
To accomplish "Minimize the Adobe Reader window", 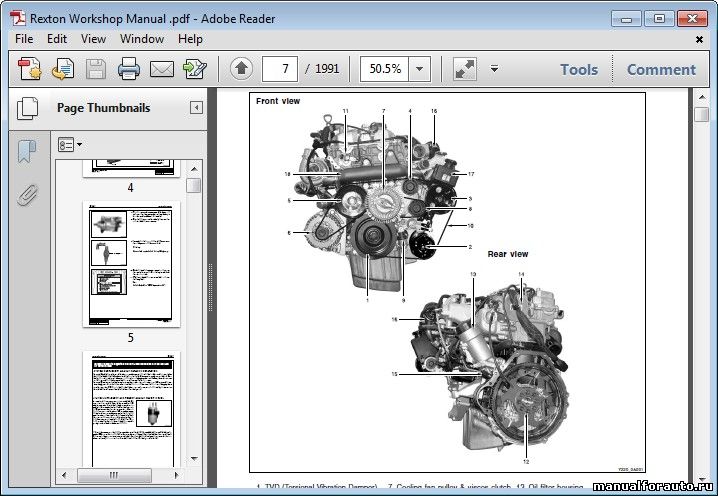I will tap(626, 19).
